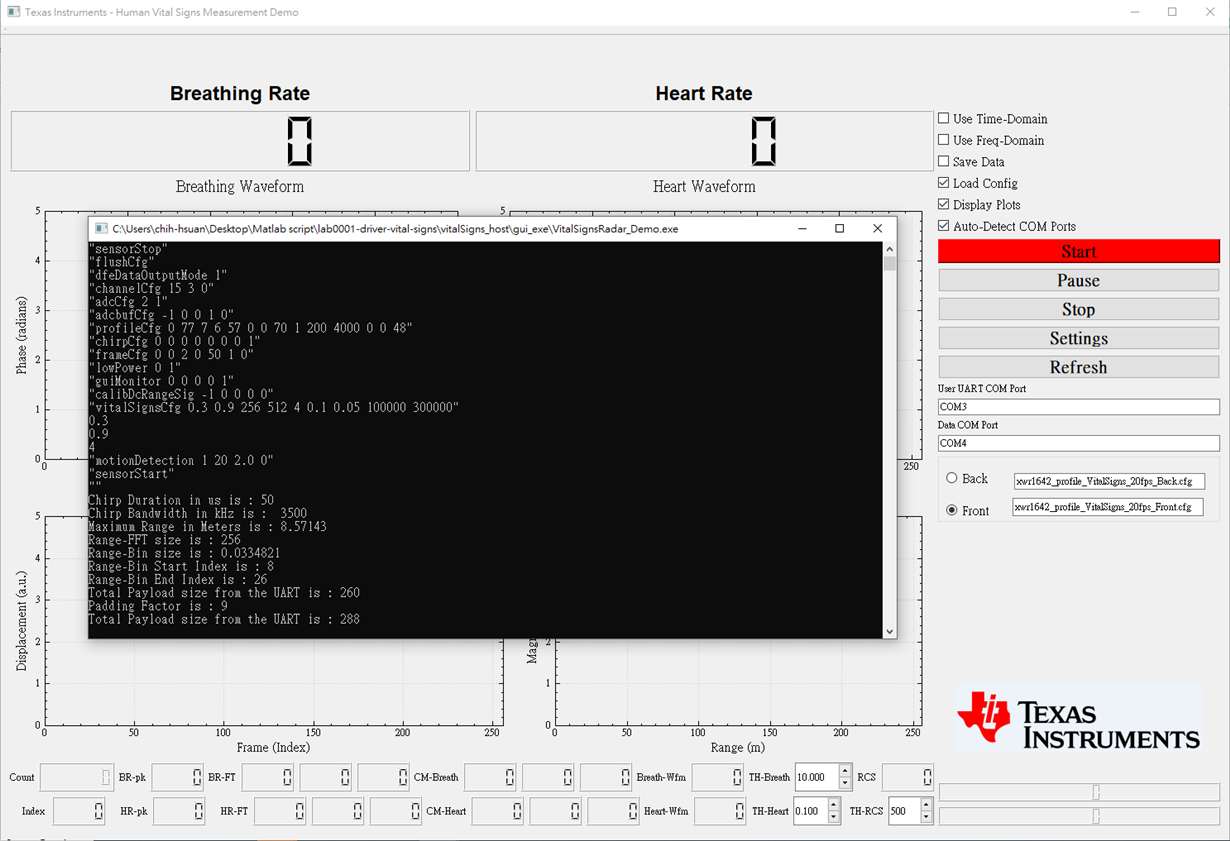Image resolution: width=1230 pixels, height=841 pixels.
Task: Enable the Use Freq-Domain checkbox
Action: [x=943, y=140]
